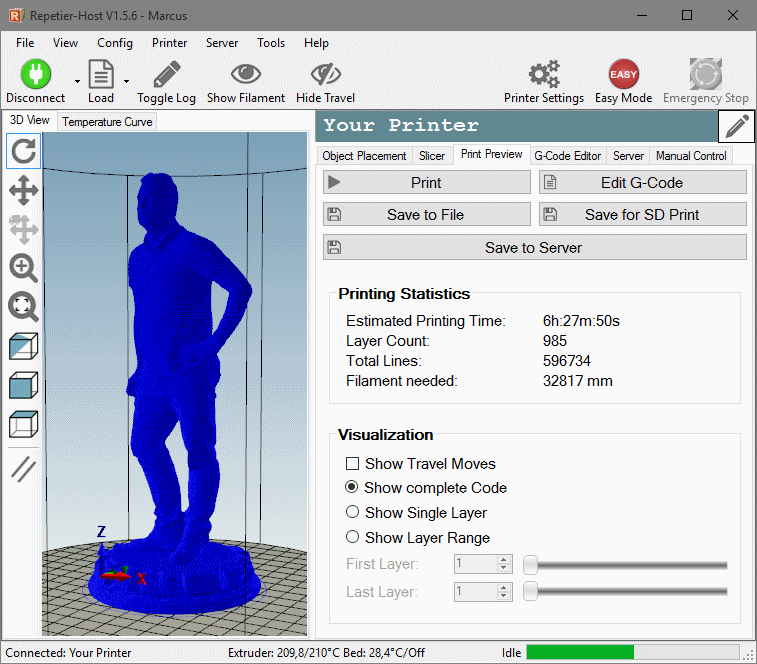Screen dimensions: 757x664
Task: Click the Load file icon
Action: (101, 74)
